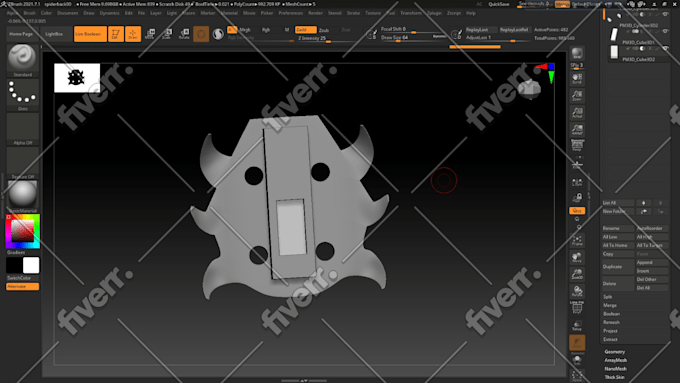The image size is (680, 383).
Task: Select the Move gizmo tool
Action: click(x=150, y=34)
